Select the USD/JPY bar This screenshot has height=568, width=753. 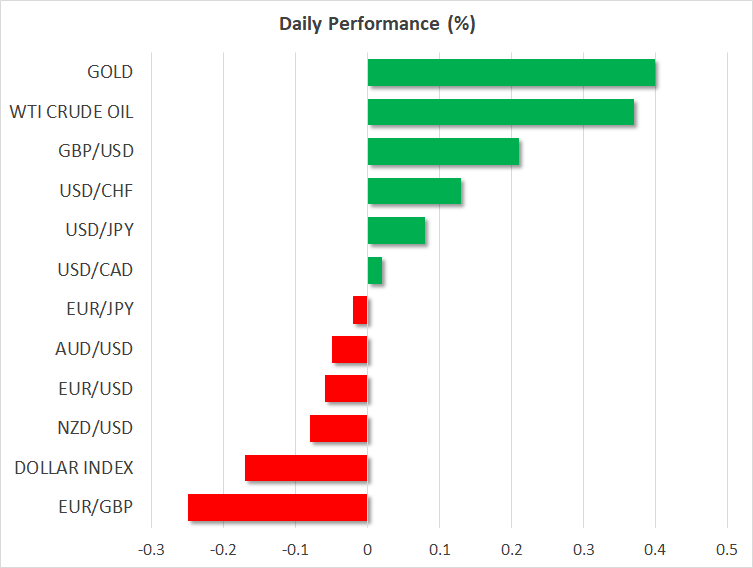pos(396,231)
